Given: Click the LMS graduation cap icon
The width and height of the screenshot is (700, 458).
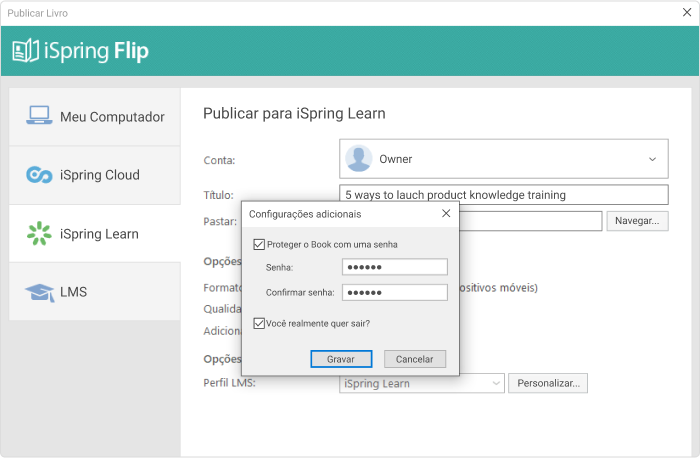Looking at the screenshot, I should coord(39,292).
